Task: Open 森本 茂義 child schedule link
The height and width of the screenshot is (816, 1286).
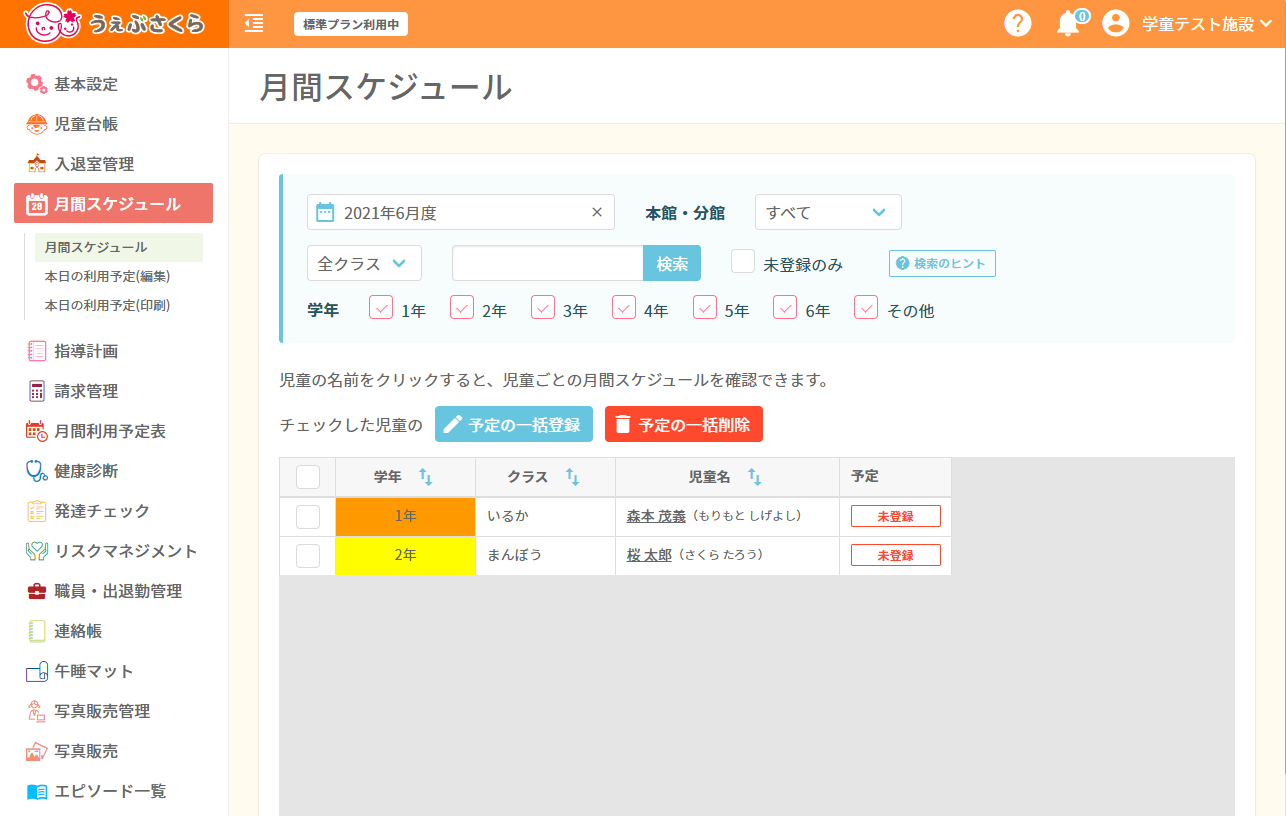Action: [656, 516]
